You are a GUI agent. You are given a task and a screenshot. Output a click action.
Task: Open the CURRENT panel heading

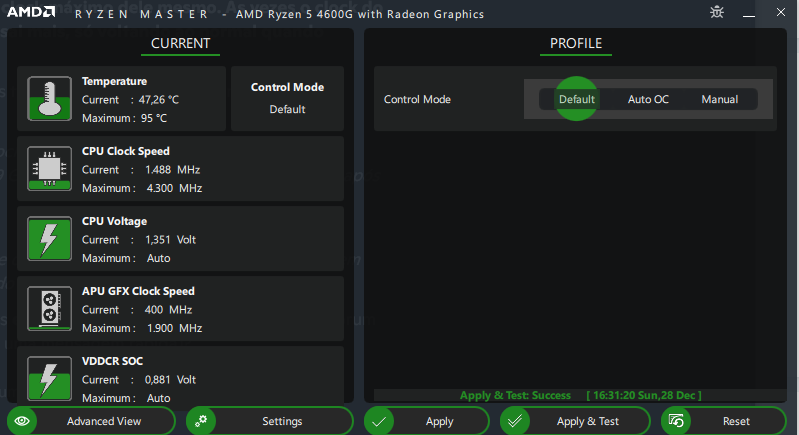180,44
